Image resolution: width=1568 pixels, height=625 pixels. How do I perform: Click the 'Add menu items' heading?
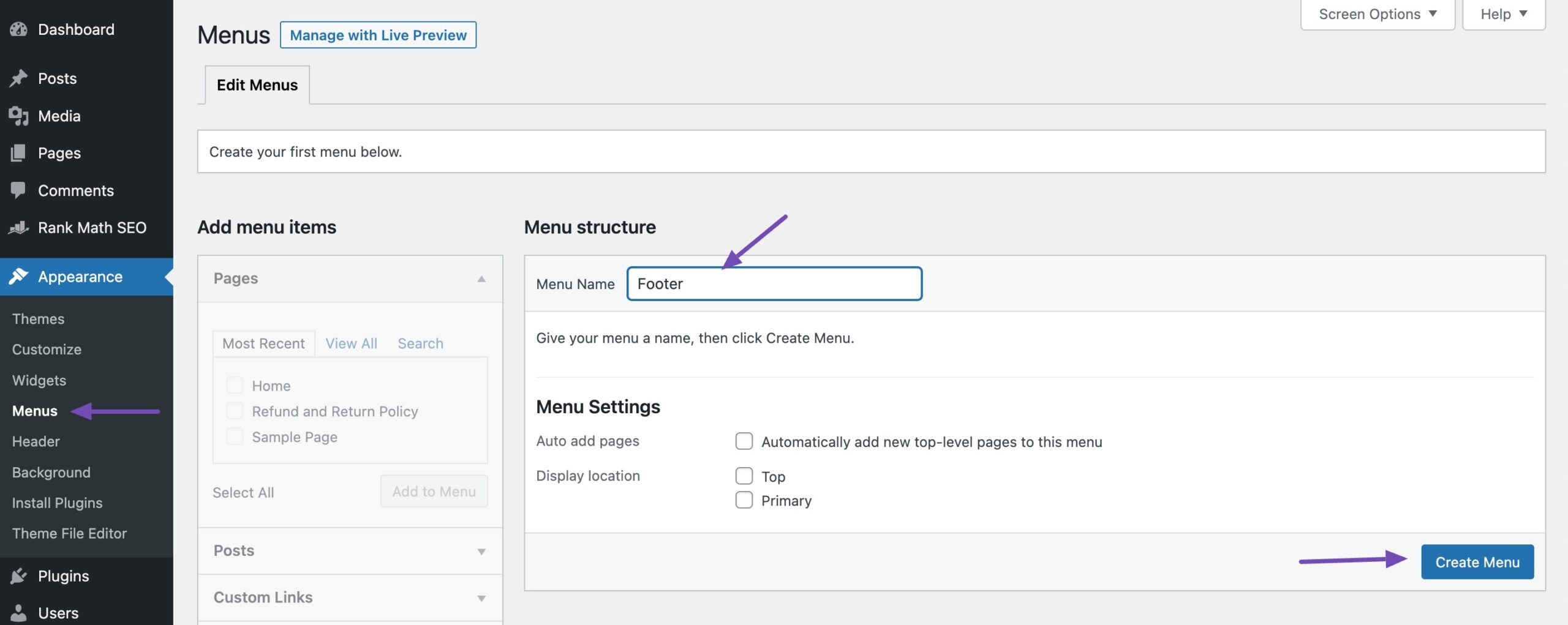(x=266, y=227)
